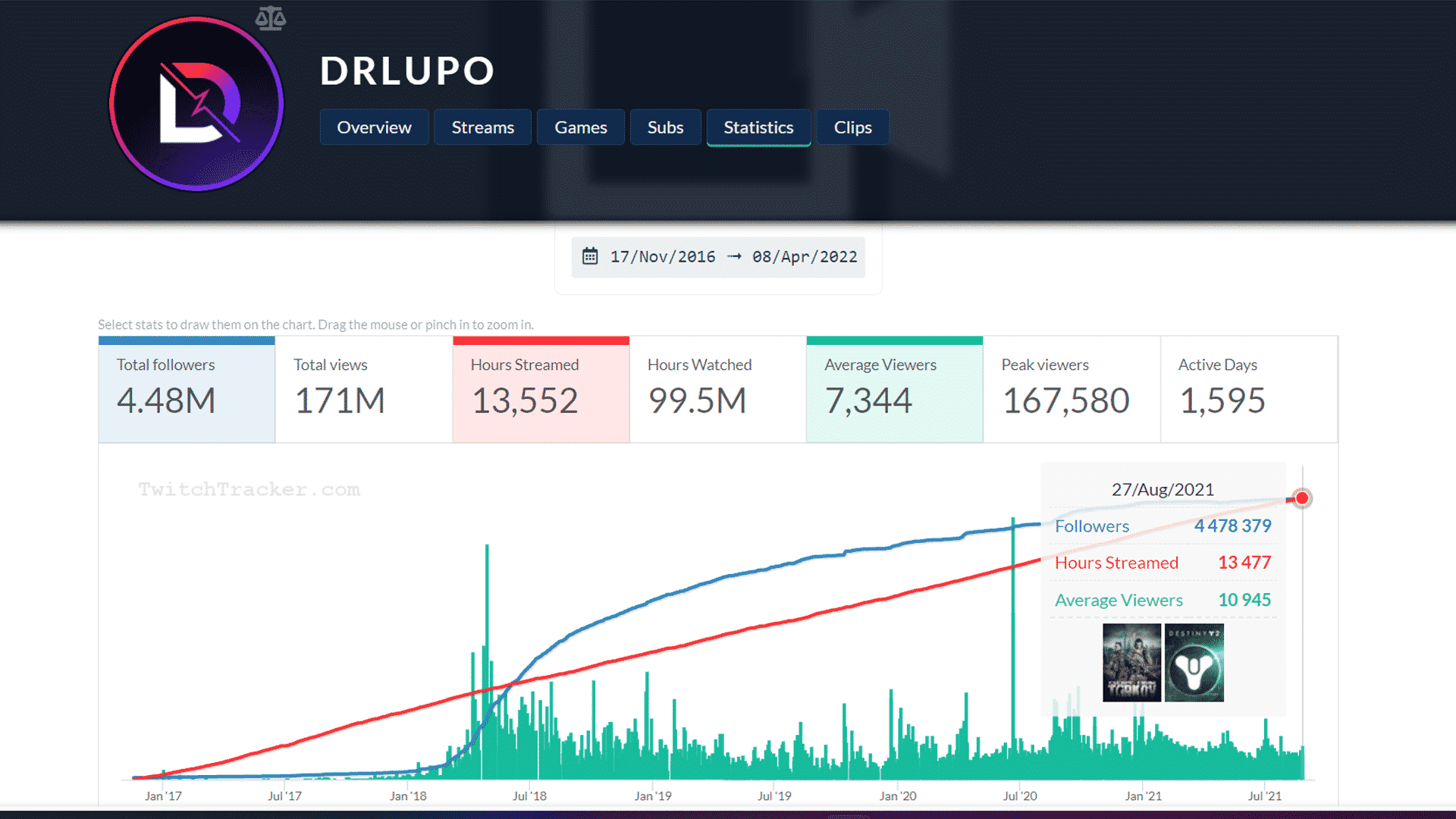1456x819 pixels.
Task: Click the Jan '20 axis label
Action: point(898,795)
